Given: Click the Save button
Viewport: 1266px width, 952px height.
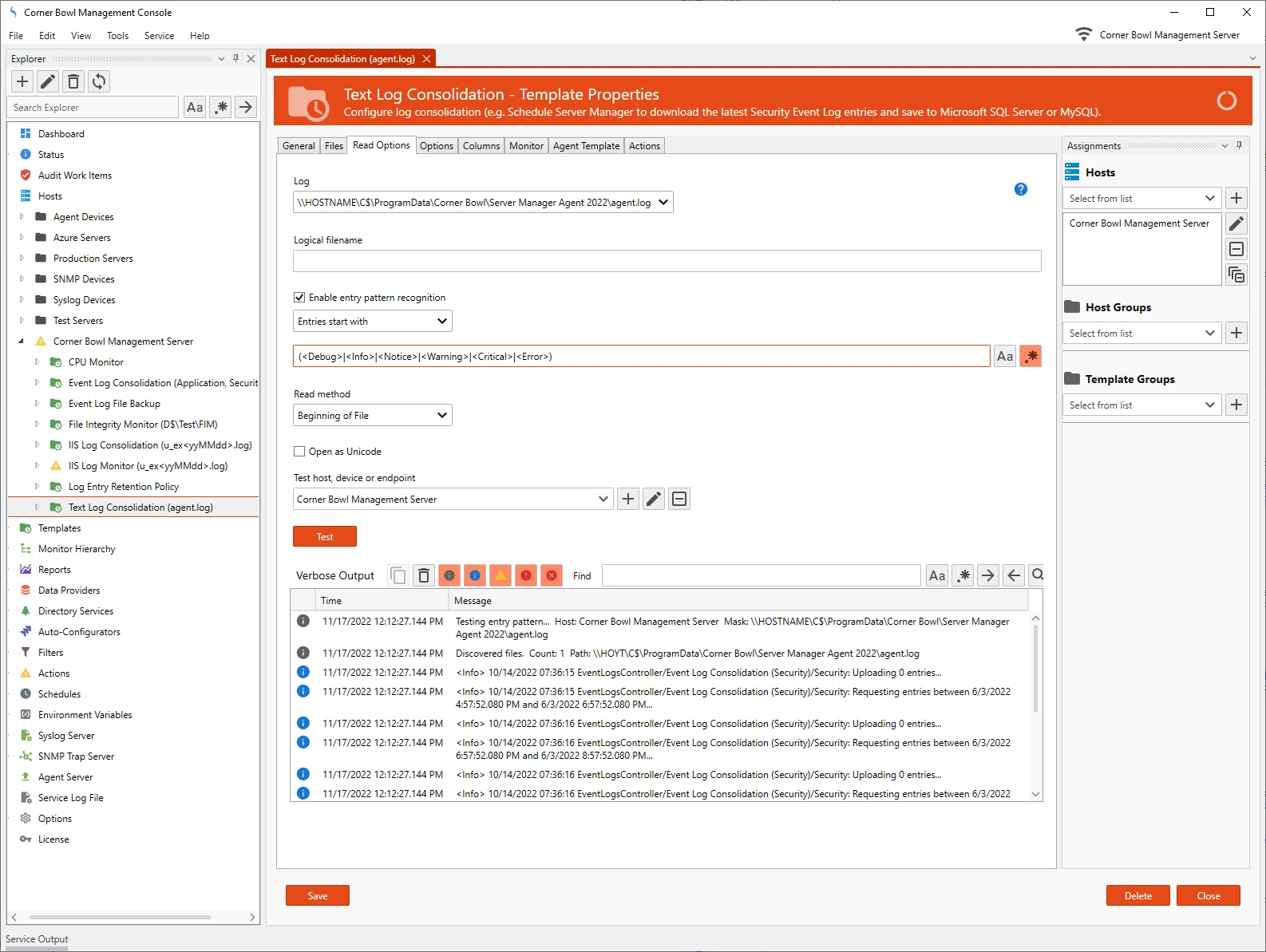Looking at the screenshot, I should [x=317, y=896].
